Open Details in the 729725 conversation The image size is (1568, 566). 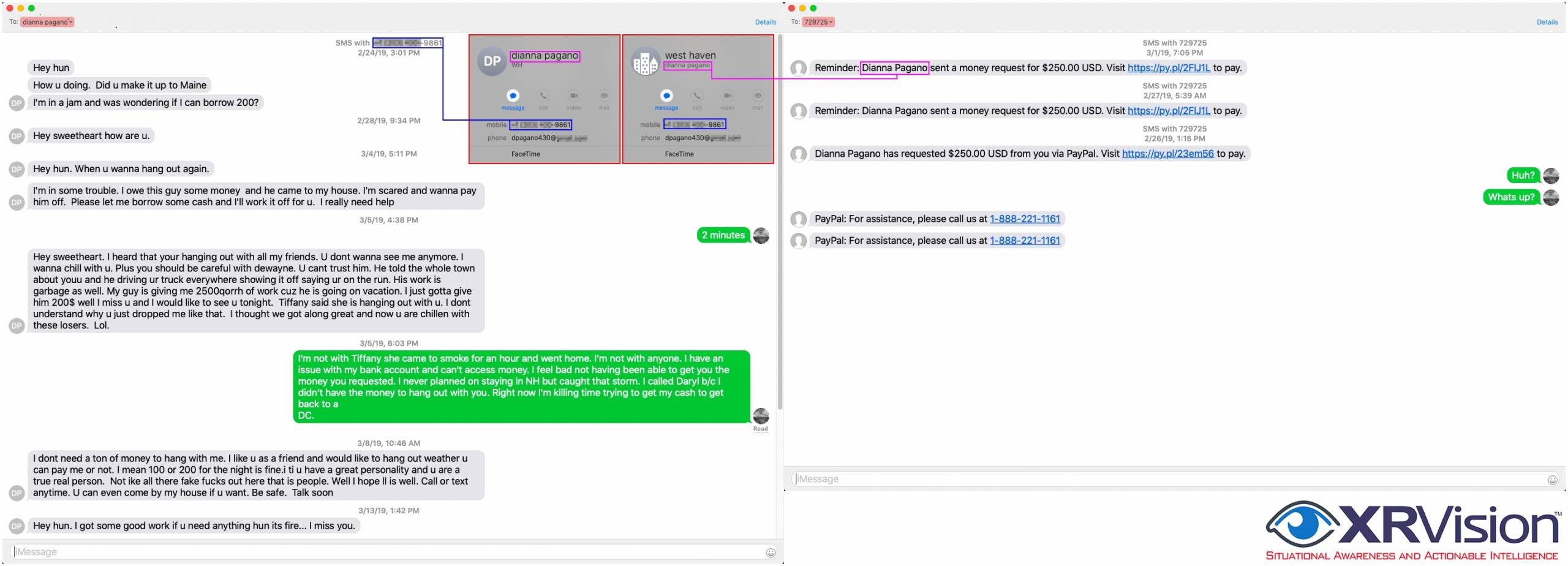point(1547,22)
